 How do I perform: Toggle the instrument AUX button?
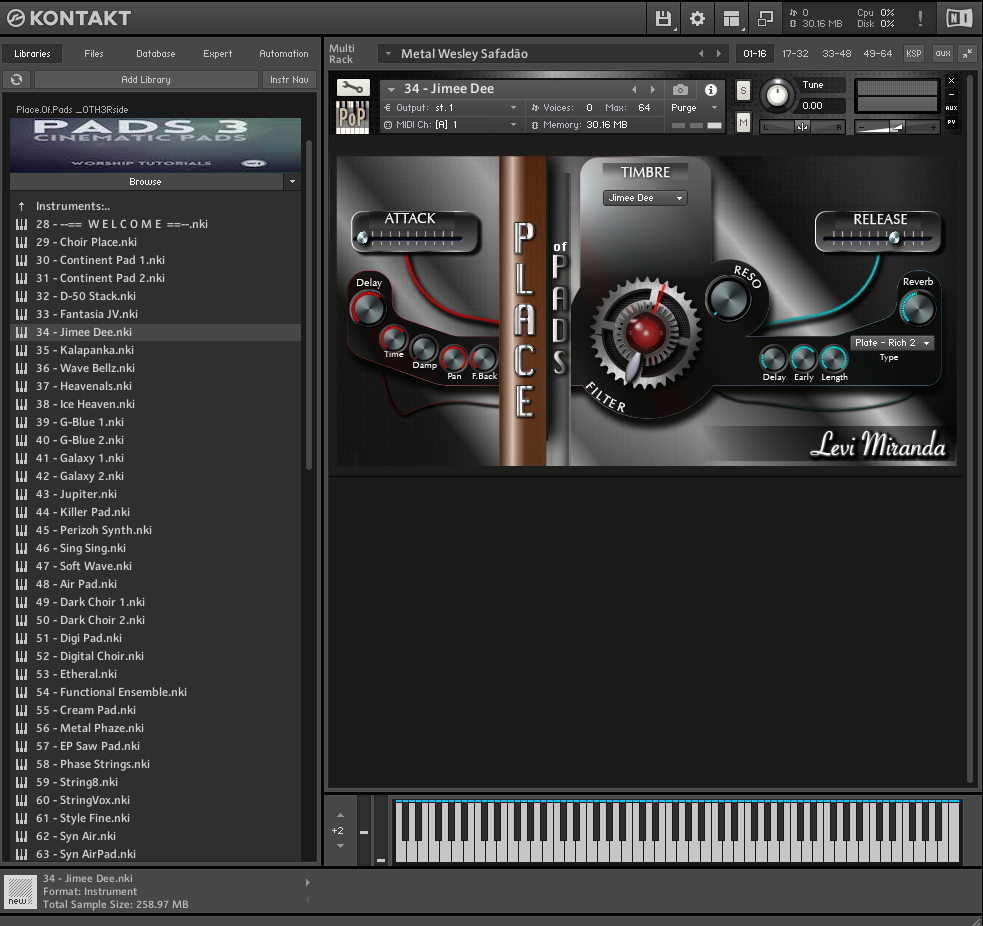coord(952,108)
